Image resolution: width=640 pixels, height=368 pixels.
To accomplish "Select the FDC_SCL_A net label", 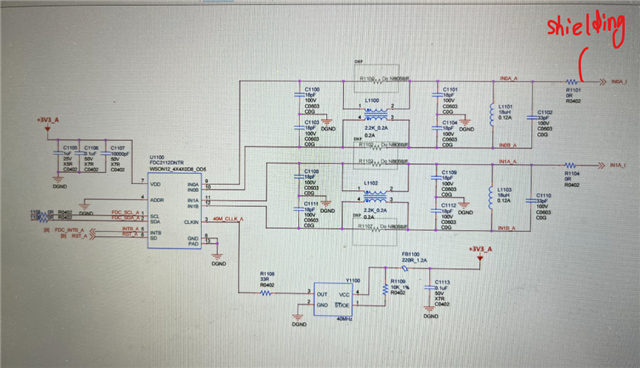I will pyautogui.click(x=125, y=213).
